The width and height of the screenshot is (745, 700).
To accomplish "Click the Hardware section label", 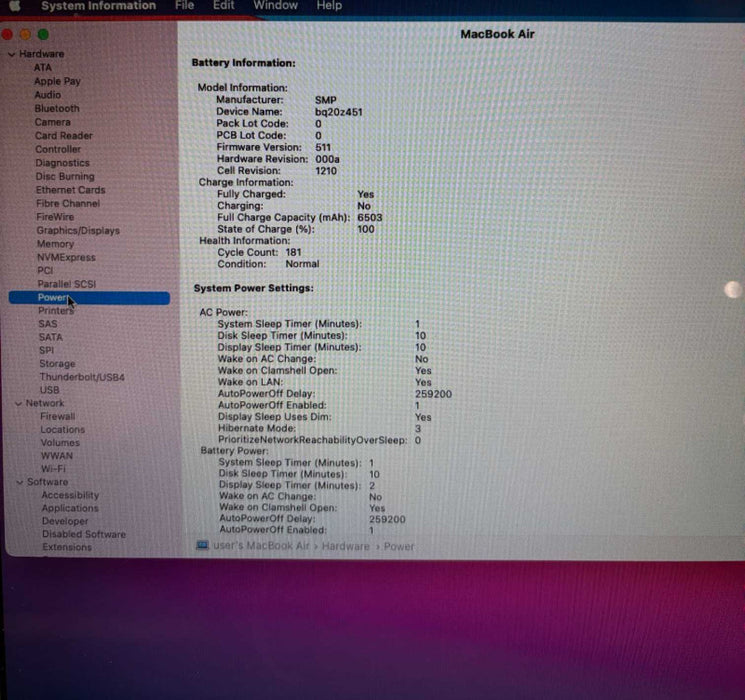I will (x=41, y=54).
